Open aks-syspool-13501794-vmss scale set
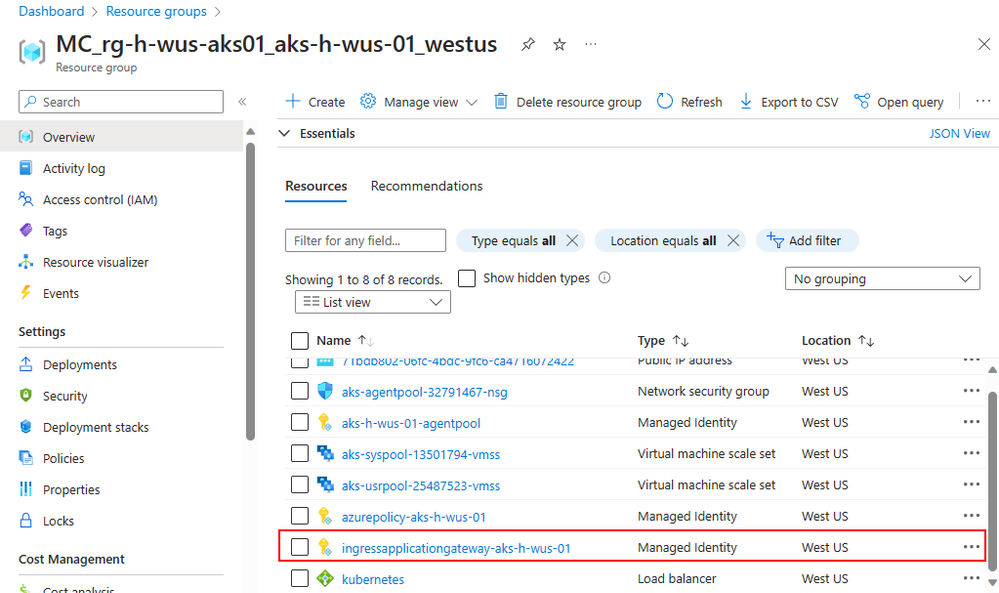This screenshot has height=593, width=999. (x=420, y=454)
